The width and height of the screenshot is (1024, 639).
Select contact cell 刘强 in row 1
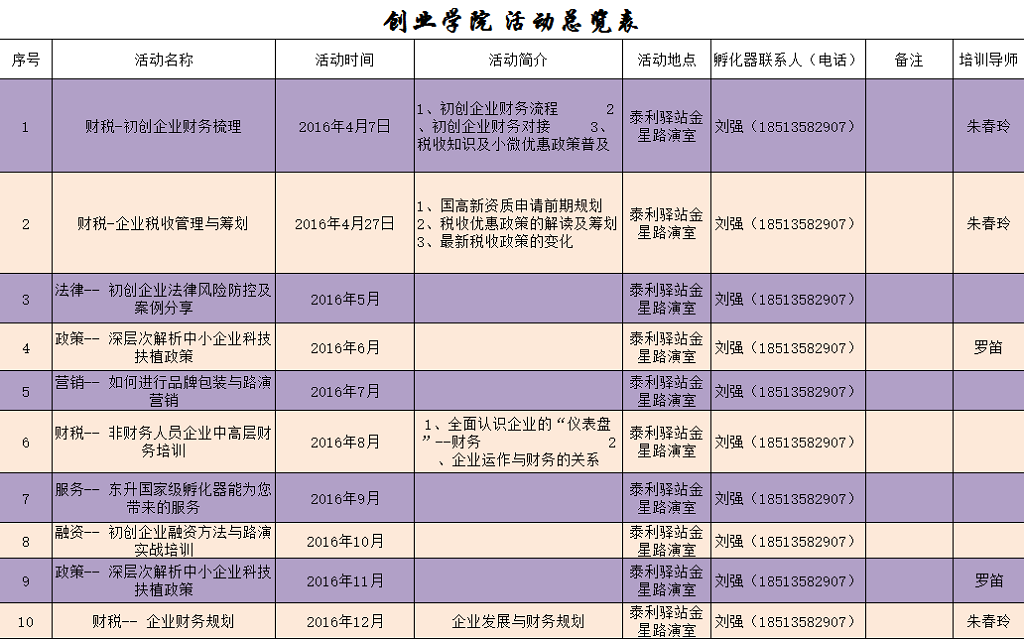point(788,126)
